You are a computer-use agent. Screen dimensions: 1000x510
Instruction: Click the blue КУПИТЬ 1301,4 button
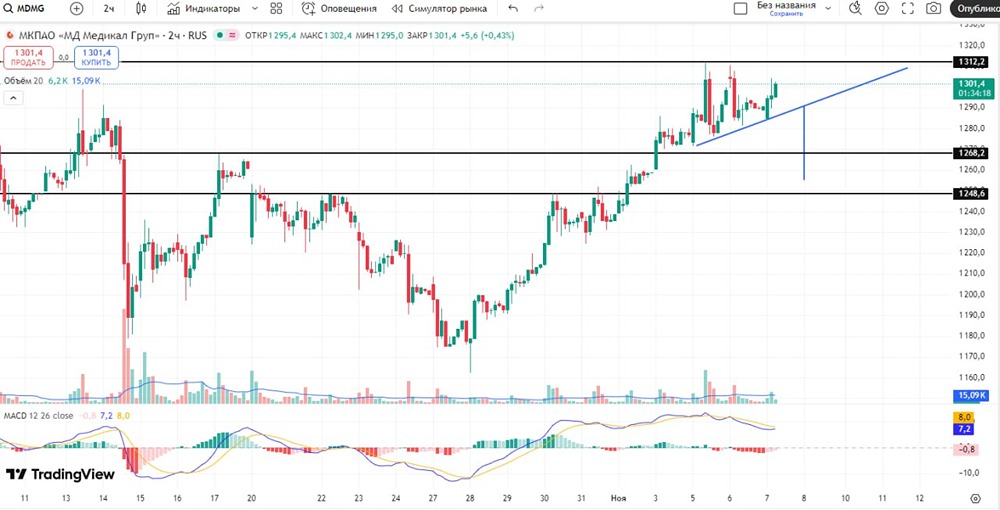pos(96,57)
